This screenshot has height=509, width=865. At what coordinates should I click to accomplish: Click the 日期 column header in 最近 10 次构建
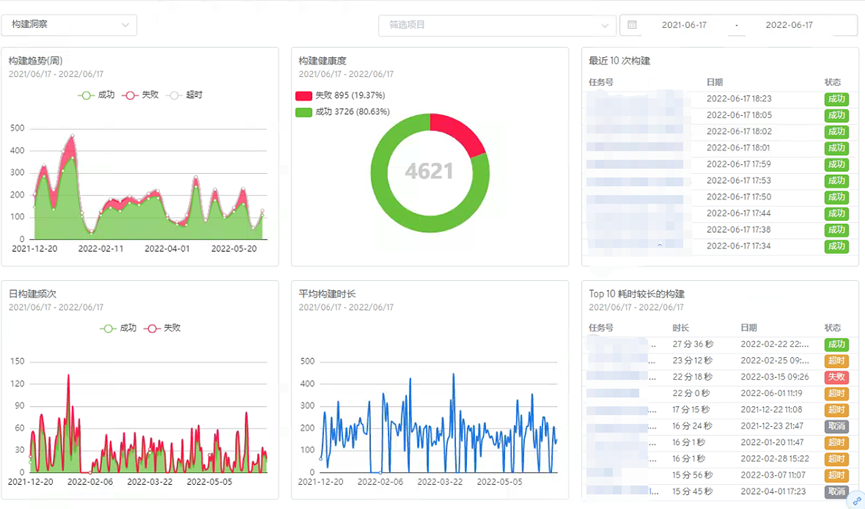(x=714, y=81)
